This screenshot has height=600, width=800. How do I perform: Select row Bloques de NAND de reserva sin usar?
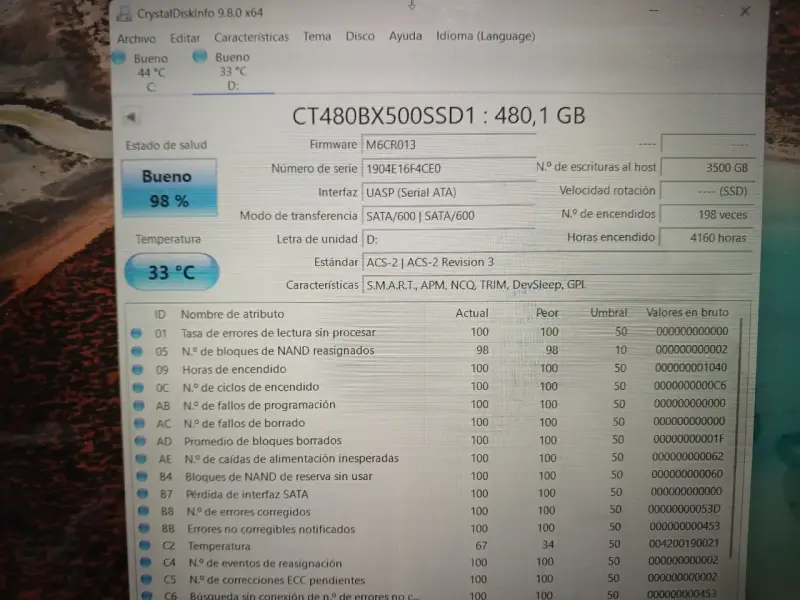[433, 476]
